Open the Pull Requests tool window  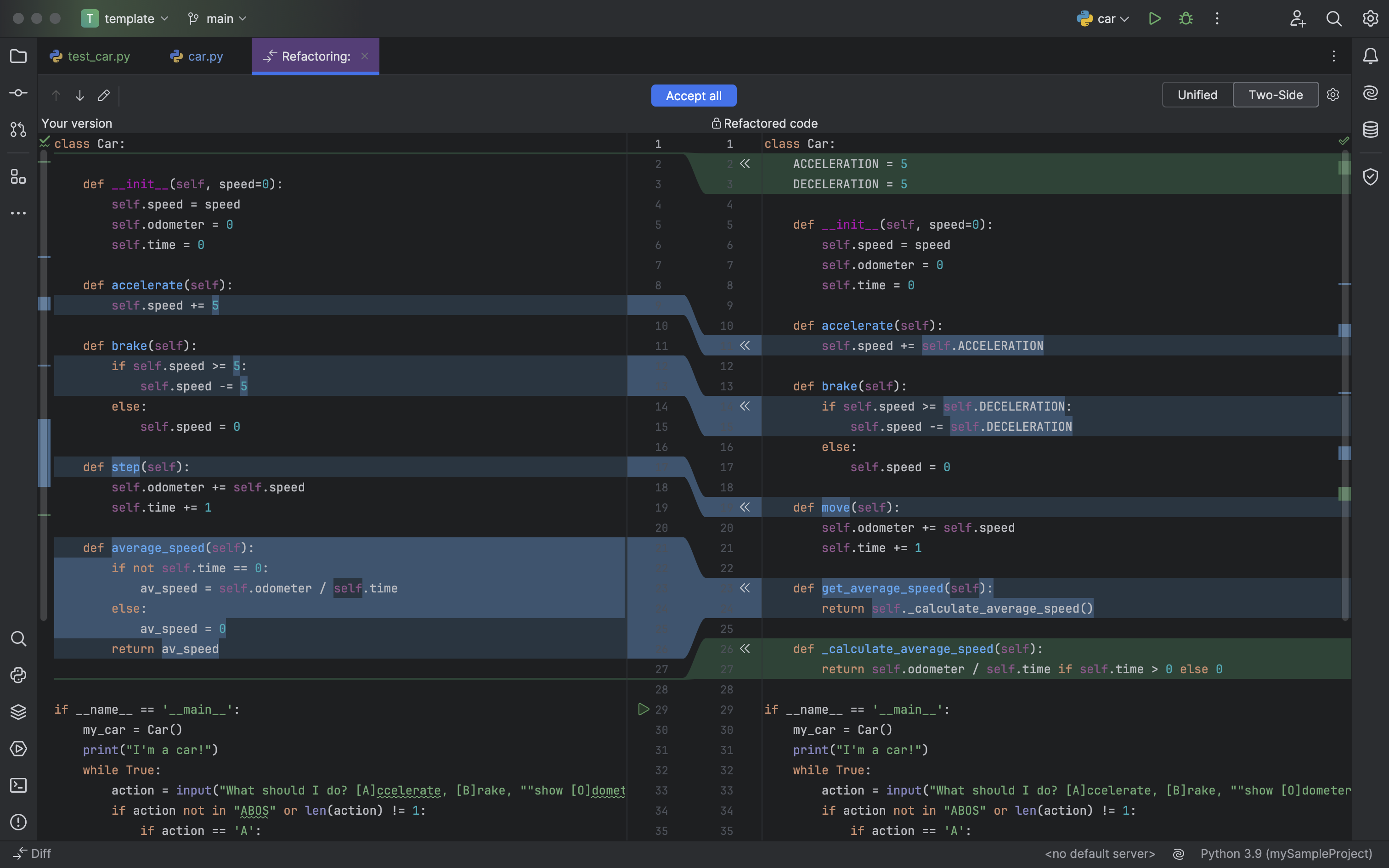(18, 130)
